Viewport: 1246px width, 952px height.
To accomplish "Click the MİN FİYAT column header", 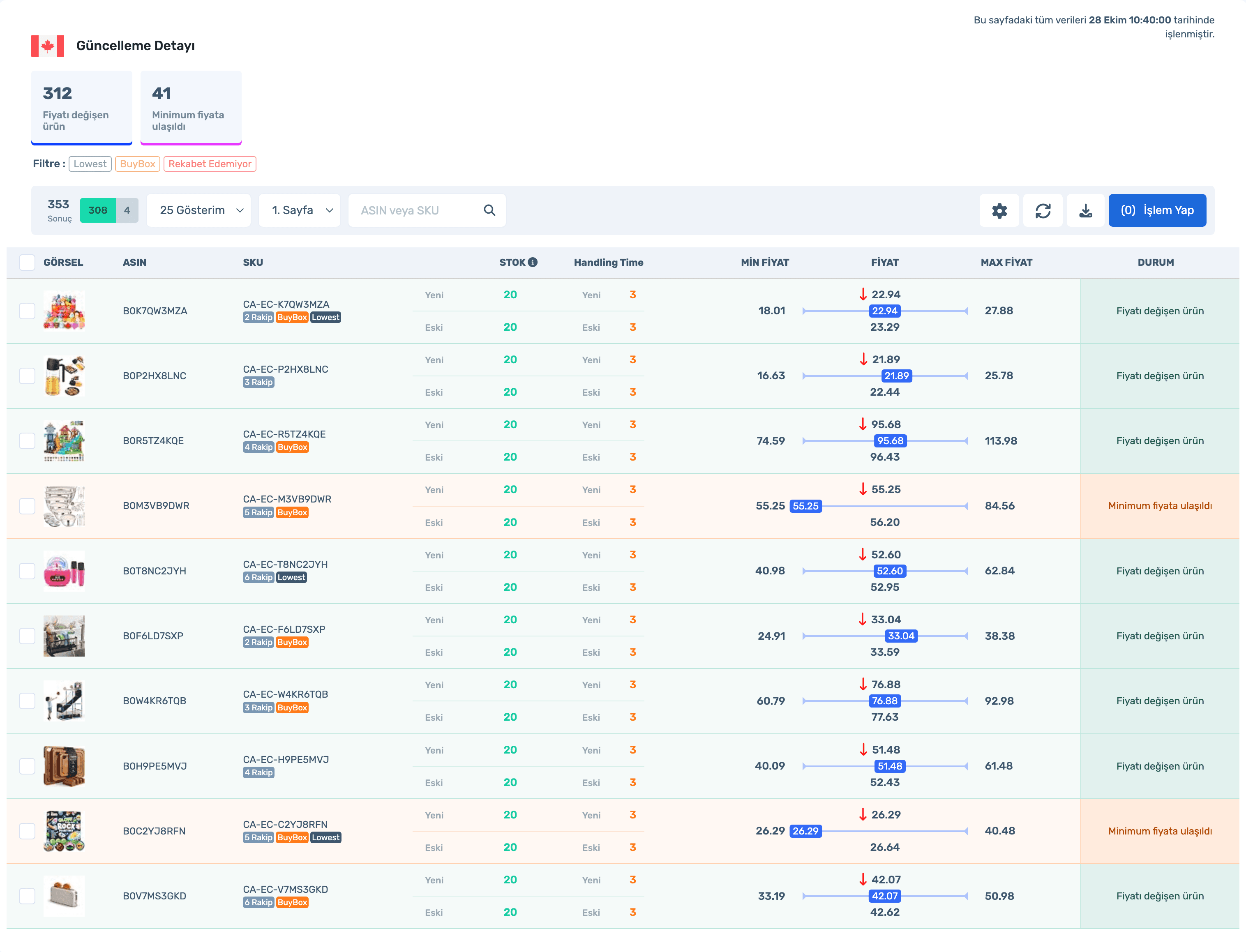I will point(764,263).
